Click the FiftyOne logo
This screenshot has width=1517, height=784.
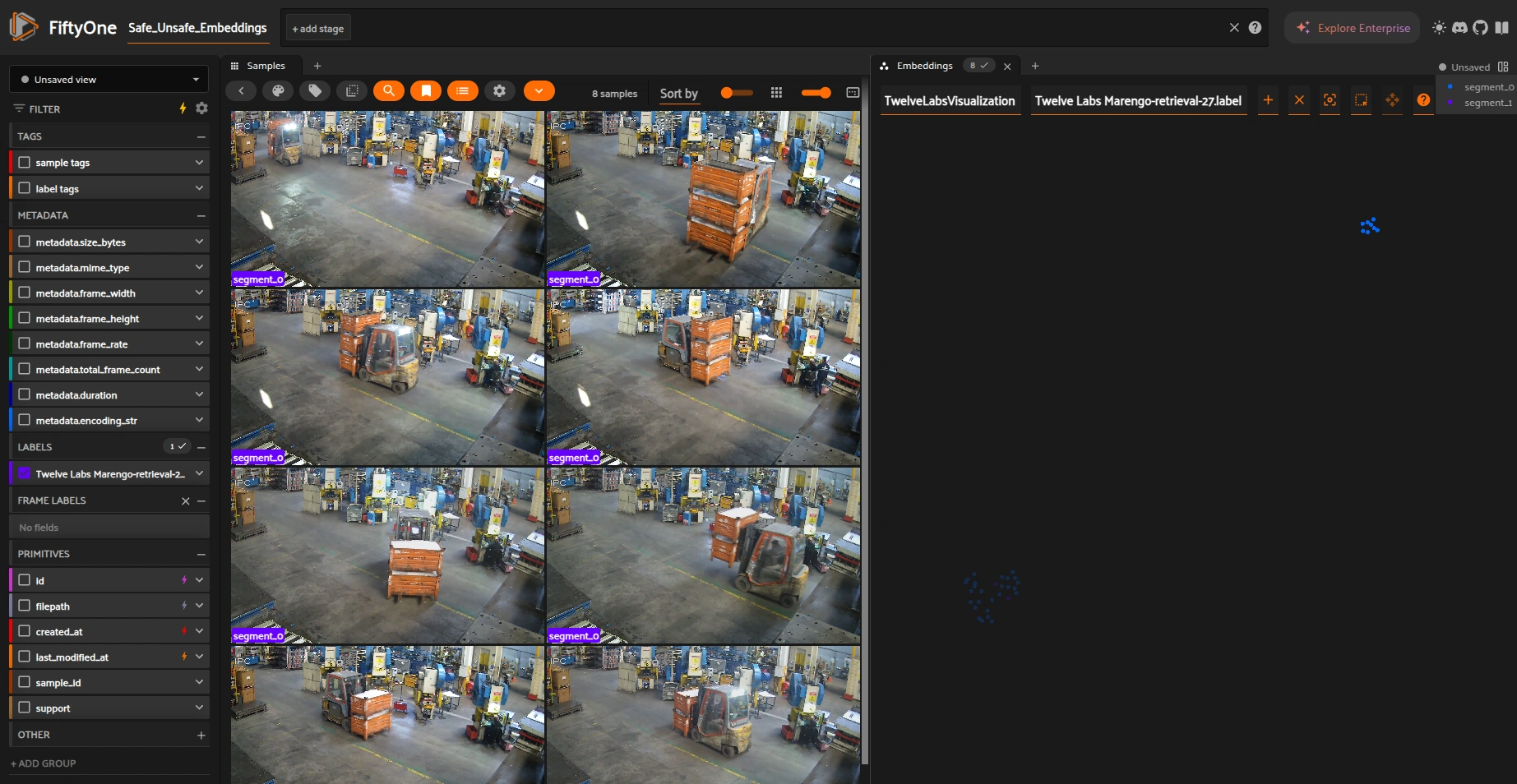click(x=24, y=27)
